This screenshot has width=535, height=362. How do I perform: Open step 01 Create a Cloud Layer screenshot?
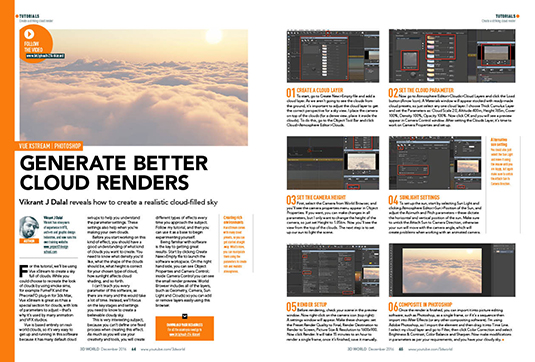(x=333, y=56)
